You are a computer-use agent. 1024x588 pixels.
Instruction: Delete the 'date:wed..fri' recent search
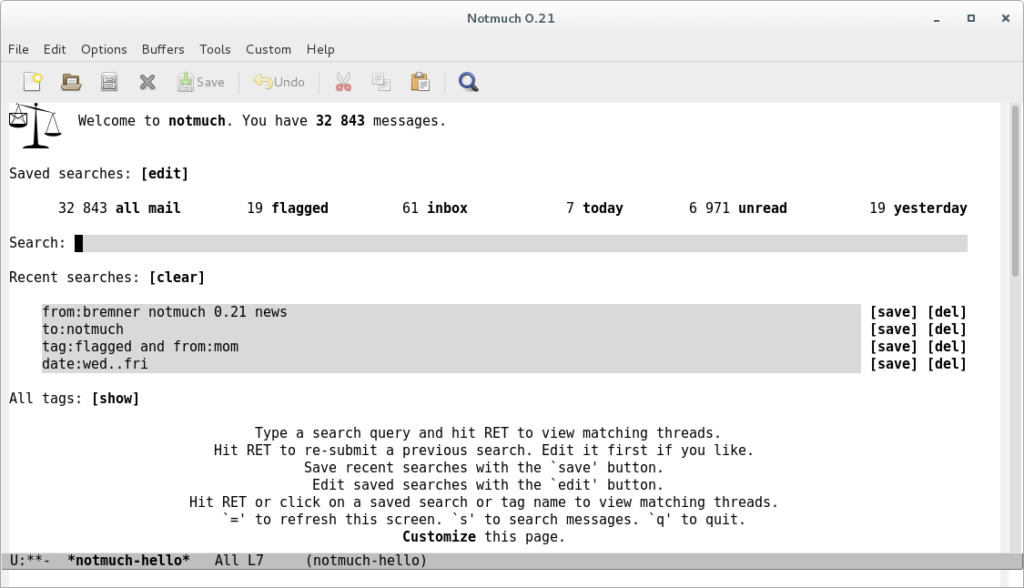[x=947, y=365]
